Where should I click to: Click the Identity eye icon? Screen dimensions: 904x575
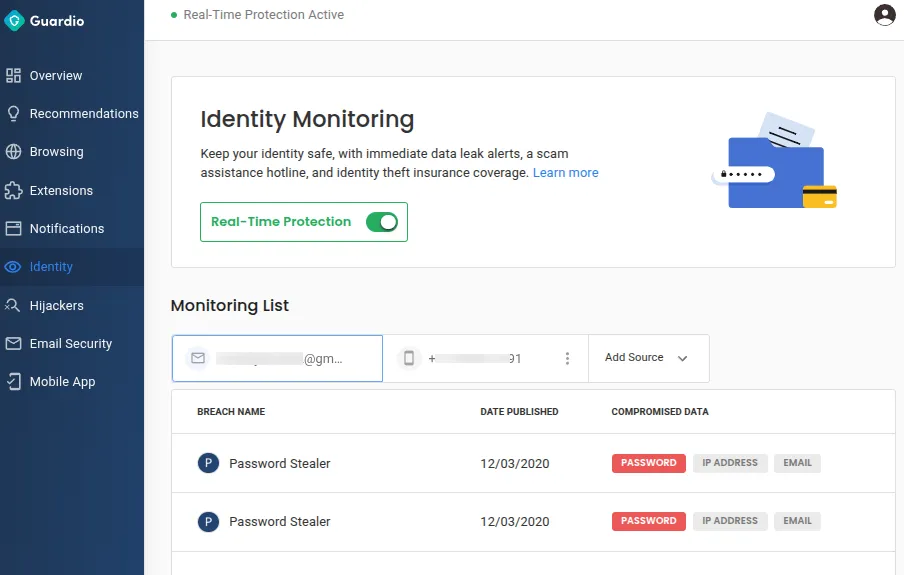point(13,267)
